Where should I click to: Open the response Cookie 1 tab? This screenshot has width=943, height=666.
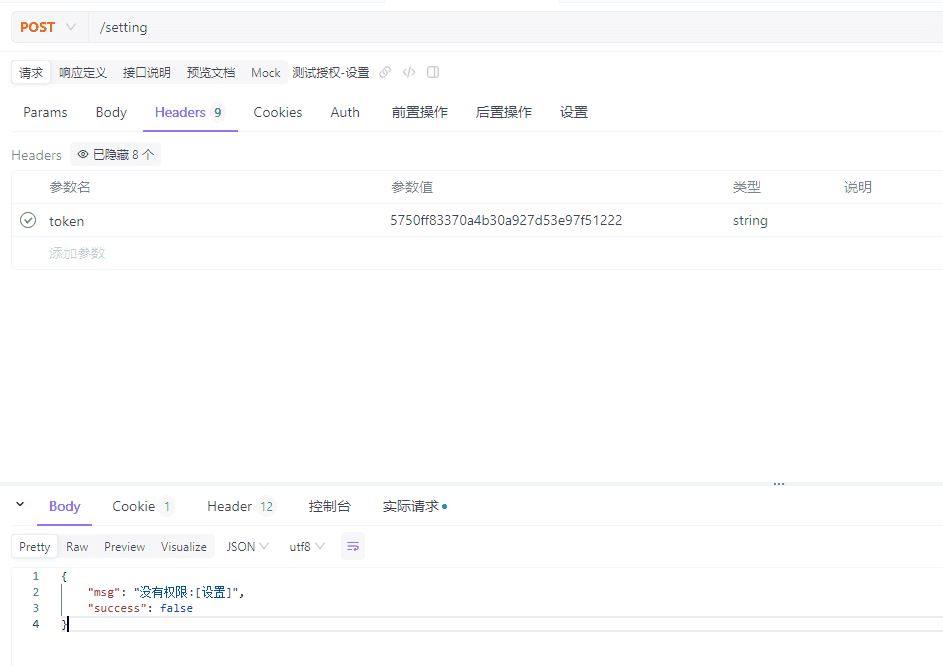coord(143,507)
